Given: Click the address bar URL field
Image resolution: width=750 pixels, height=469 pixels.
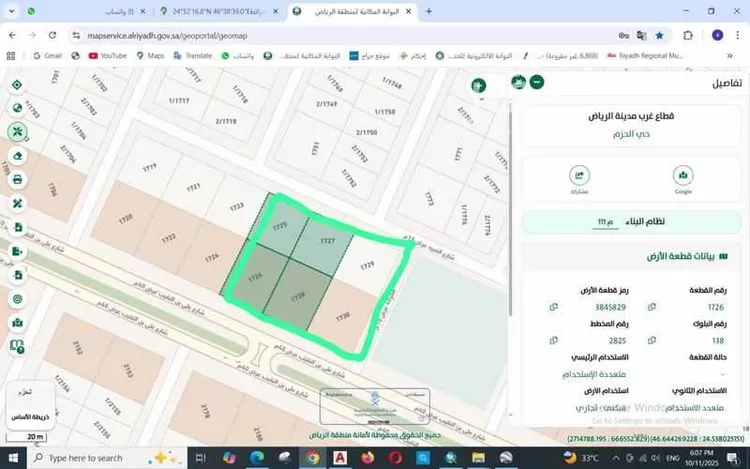Looking at the screenshot, I should point(344,35).
